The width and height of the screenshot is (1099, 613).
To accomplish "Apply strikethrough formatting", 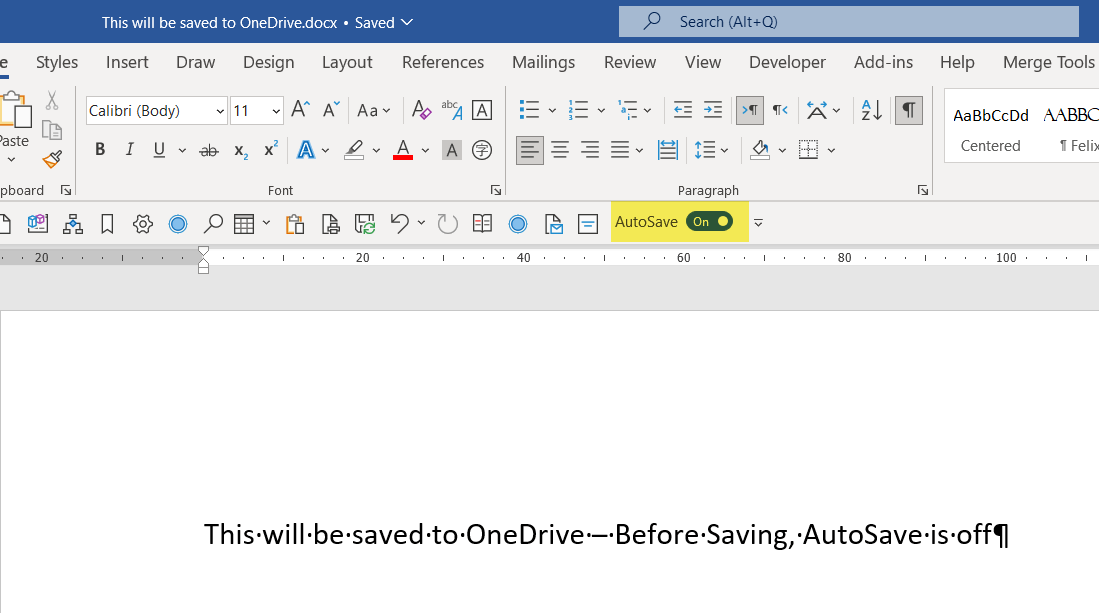I will click(x=209, y=150).
